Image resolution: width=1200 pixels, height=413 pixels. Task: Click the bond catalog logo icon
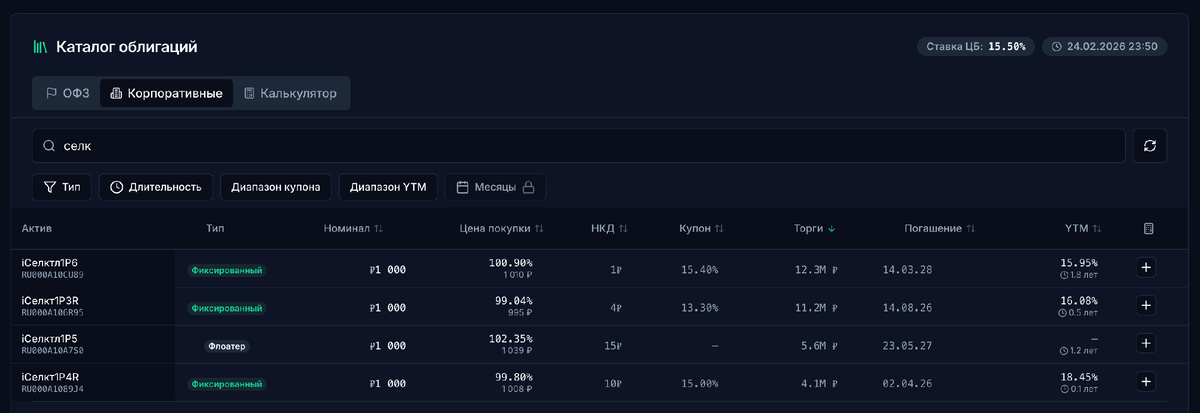(x=40, y=47)
